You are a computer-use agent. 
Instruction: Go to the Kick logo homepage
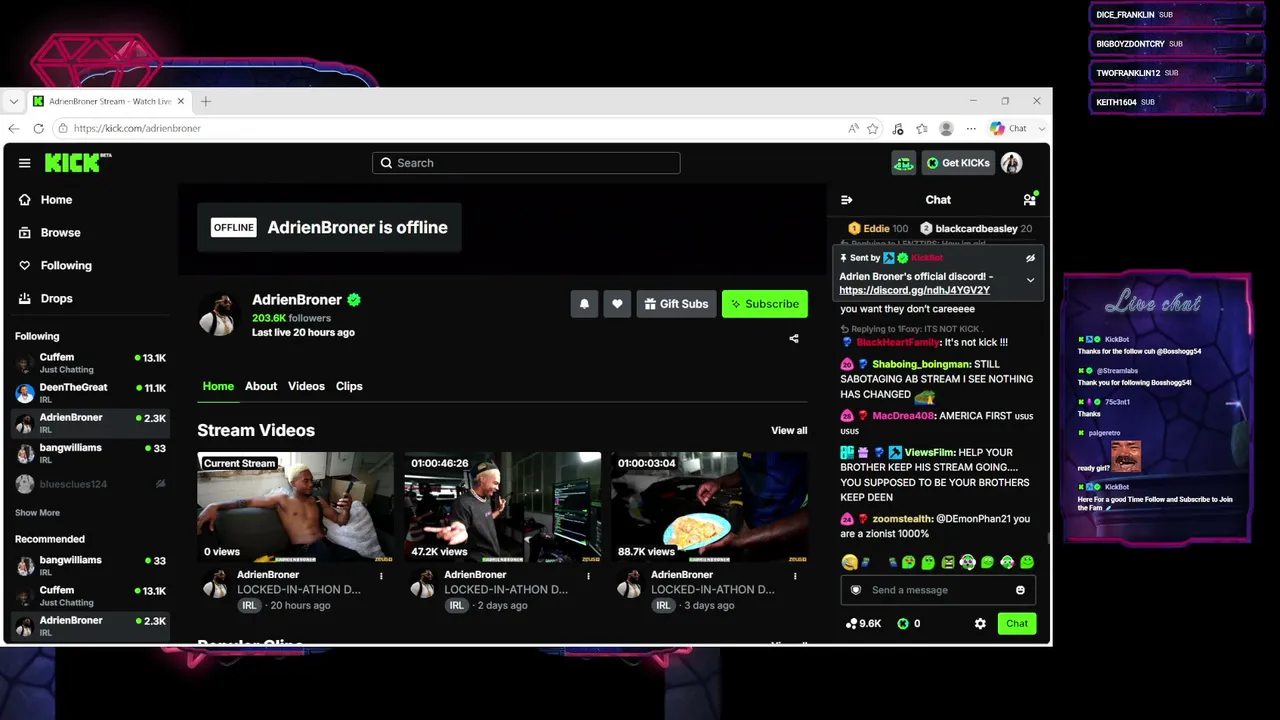click(77, 163)
